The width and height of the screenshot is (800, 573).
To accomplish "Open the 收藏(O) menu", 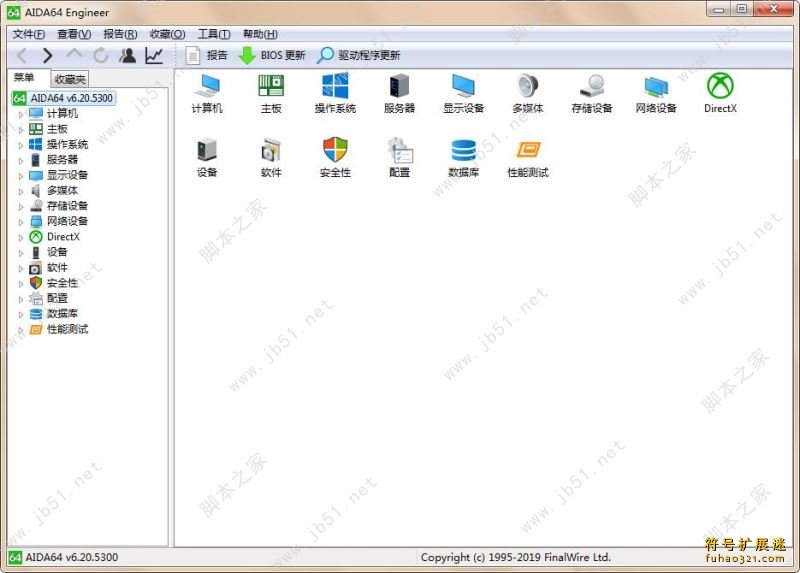I will pos(167,34).
